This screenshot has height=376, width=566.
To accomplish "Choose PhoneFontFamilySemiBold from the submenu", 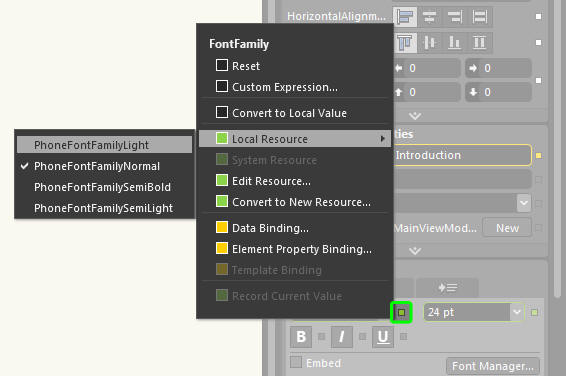I will 103,187.
